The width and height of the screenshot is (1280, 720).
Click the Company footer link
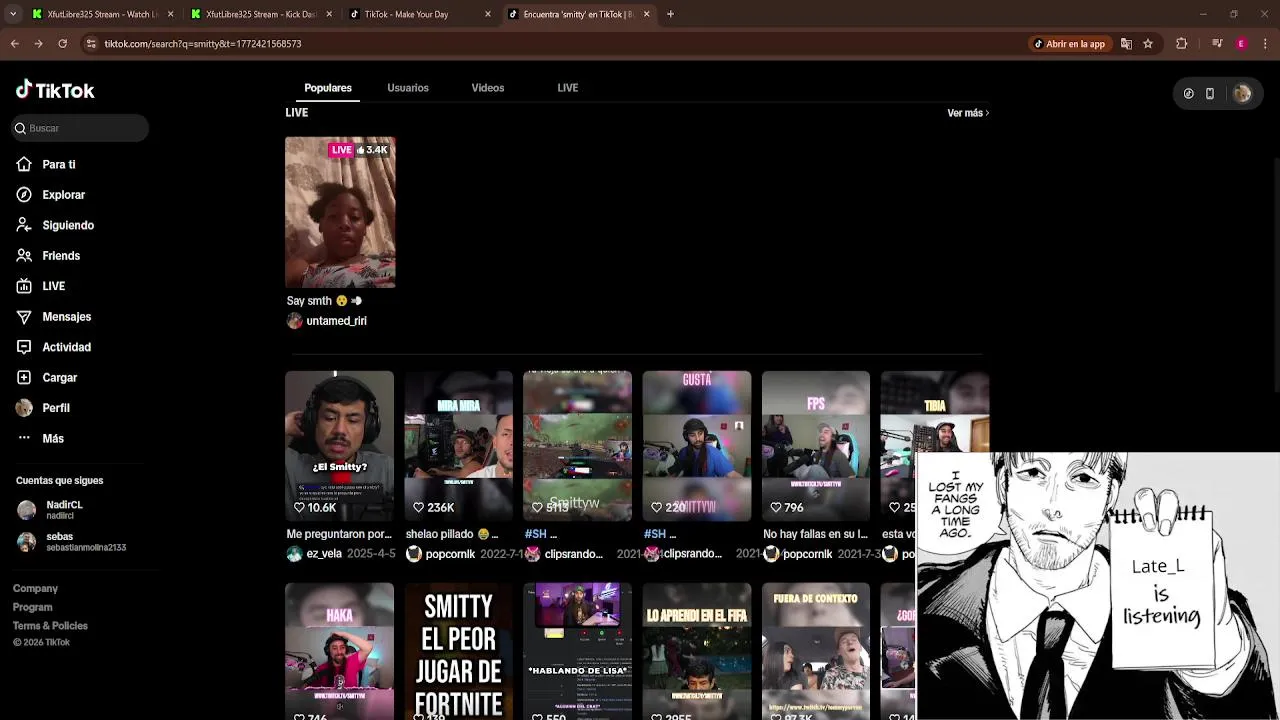[35, 589]
